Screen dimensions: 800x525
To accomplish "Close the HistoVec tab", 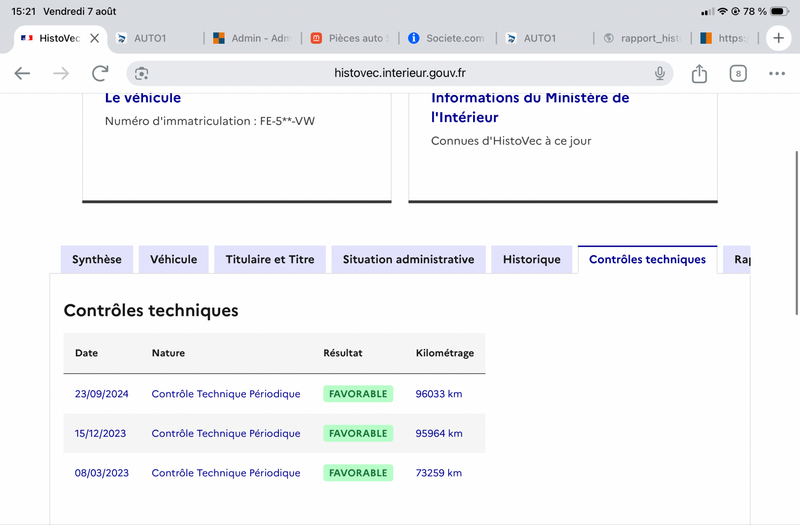I will point(94,38).
